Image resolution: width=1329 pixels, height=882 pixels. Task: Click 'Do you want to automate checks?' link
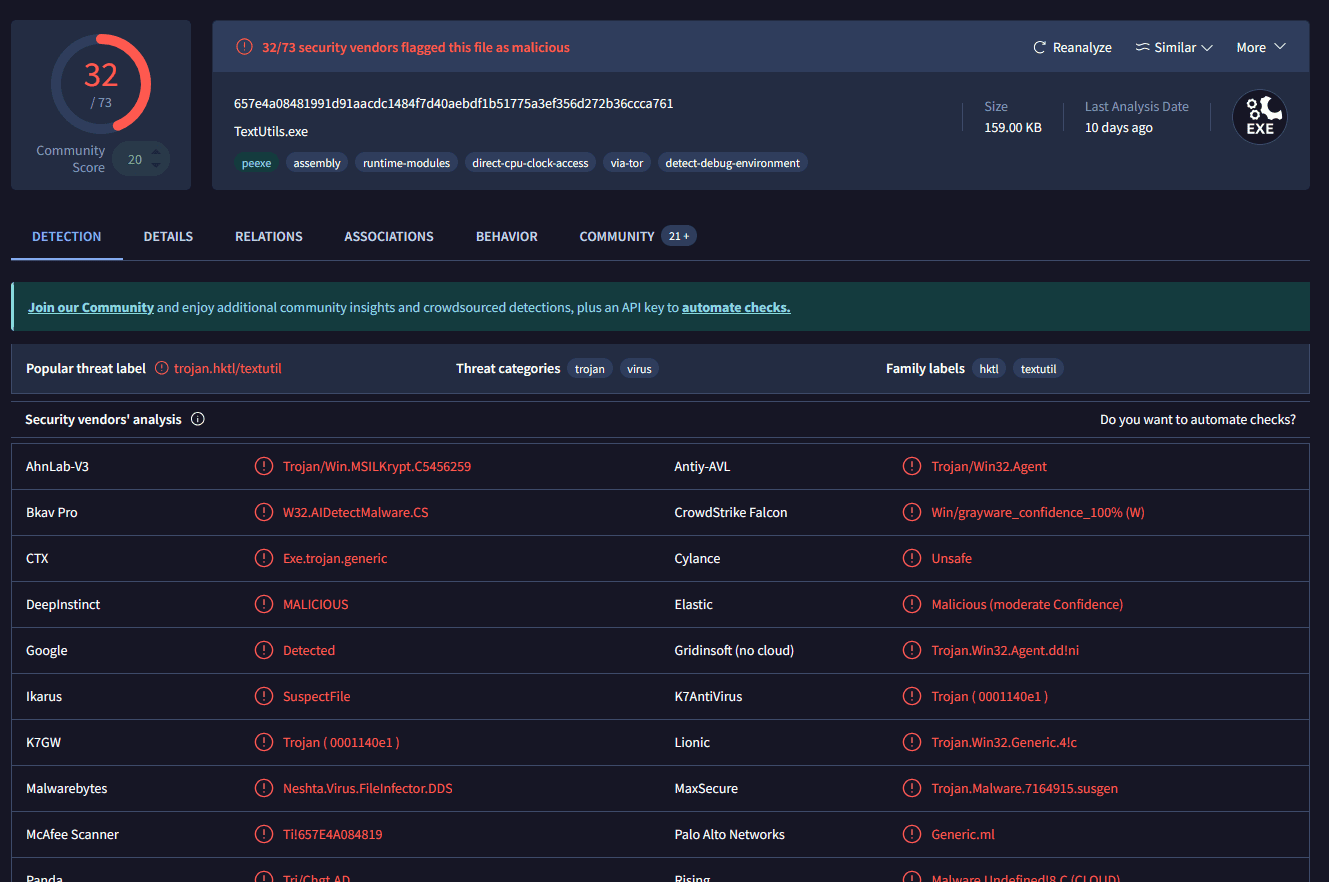point(1197,419)
